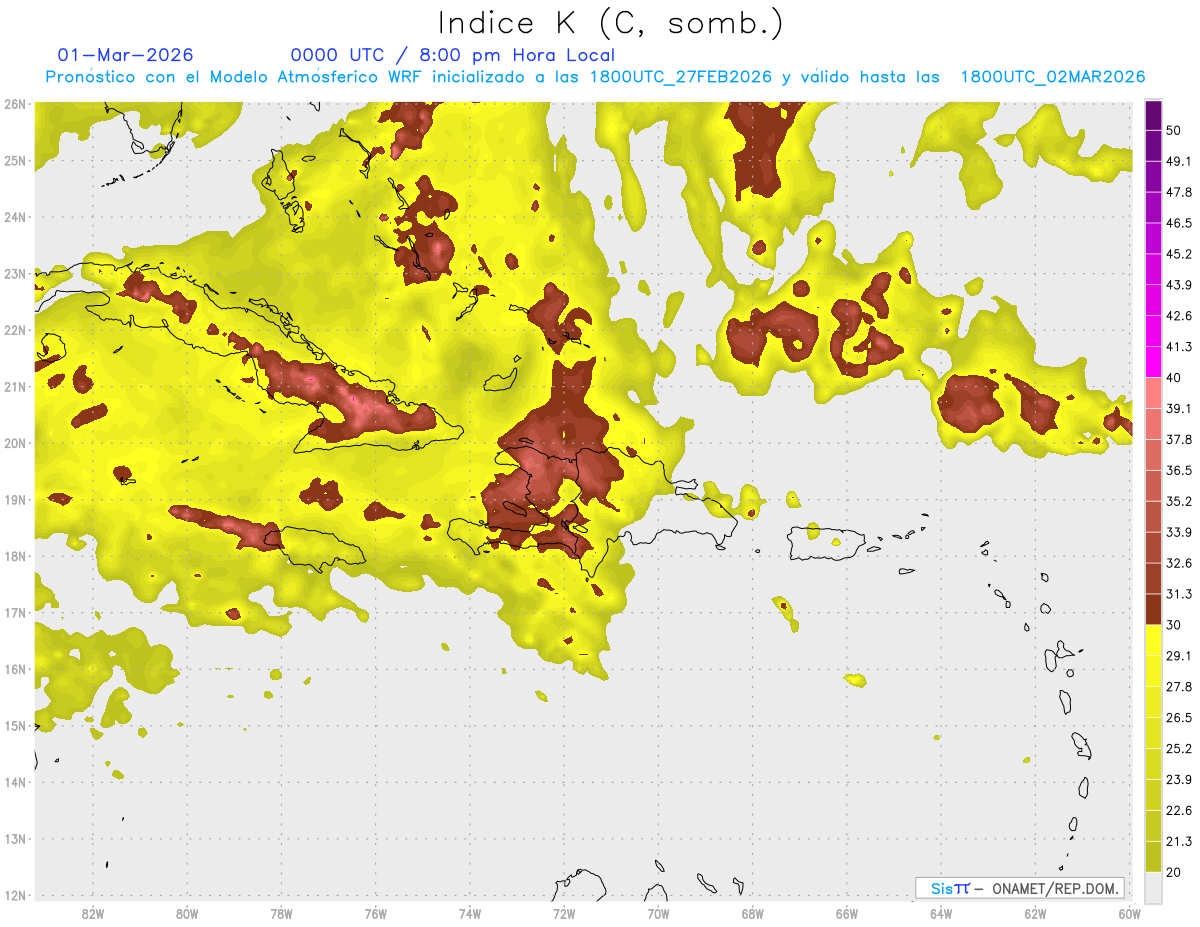The height and width of the screenshot is (927, 1200).
Task: Click the gray colorbar segment below 20
Action: click(x=1154, y=887)
